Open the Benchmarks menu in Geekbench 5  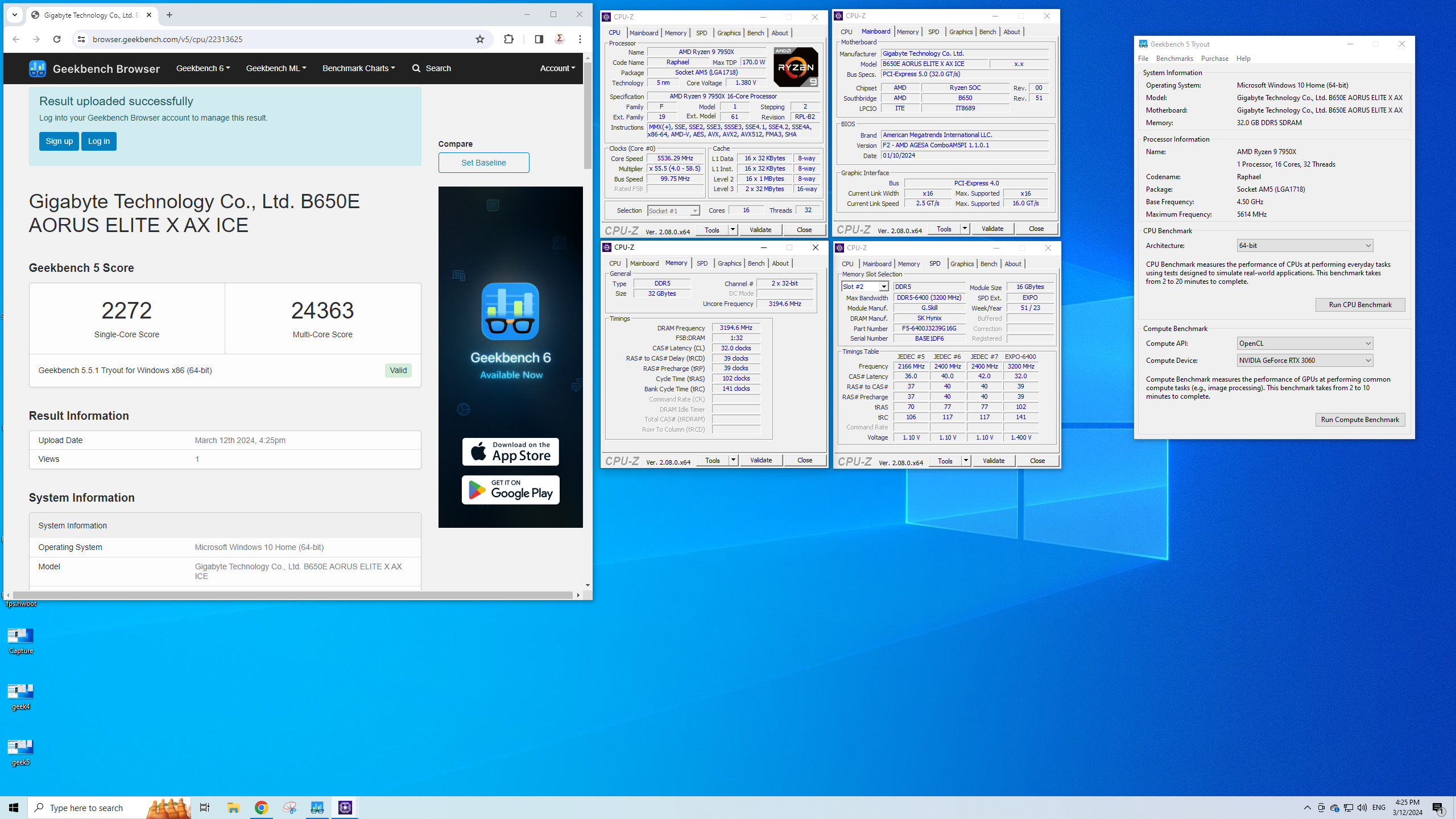click(x=1174, y=59)
